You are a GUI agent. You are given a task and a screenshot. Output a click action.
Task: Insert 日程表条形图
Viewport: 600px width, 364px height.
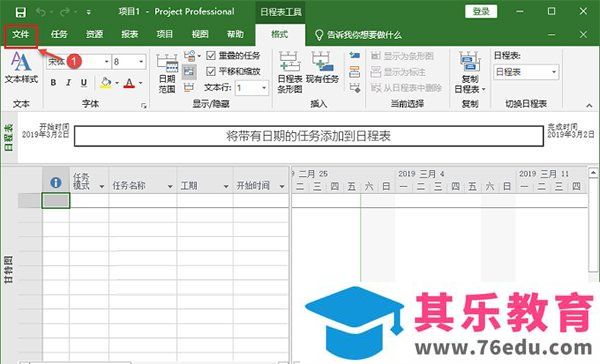[x=290, y=73]
